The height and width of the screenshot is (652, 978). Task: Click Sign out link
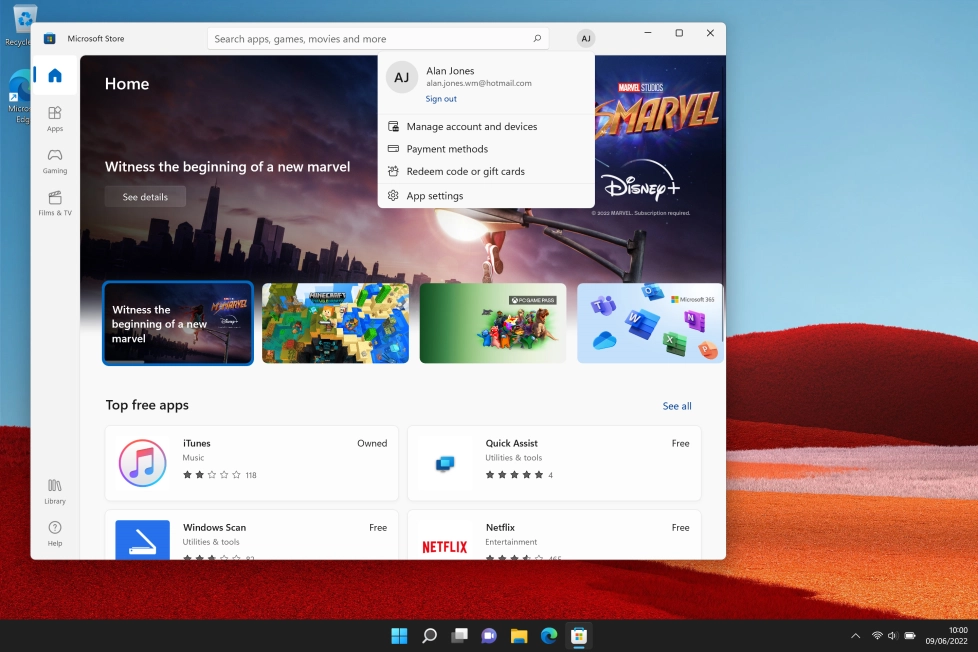click(441, 99)
